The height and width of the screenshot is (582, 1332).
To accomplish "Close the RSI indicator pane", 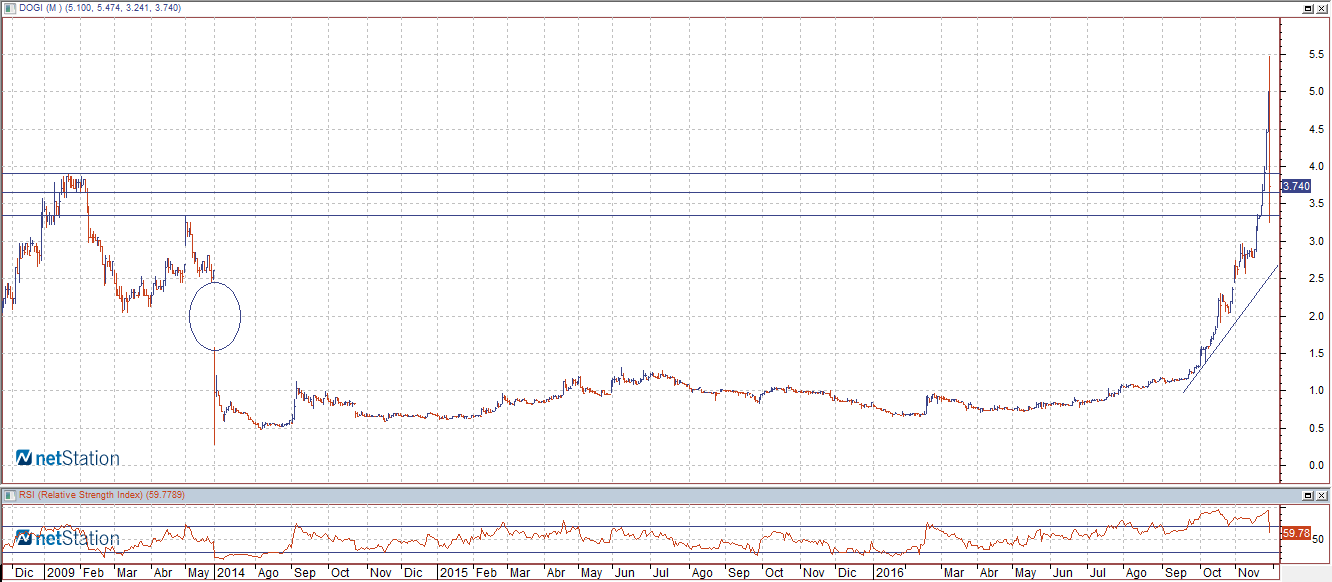I will (x=1322, y=495).
